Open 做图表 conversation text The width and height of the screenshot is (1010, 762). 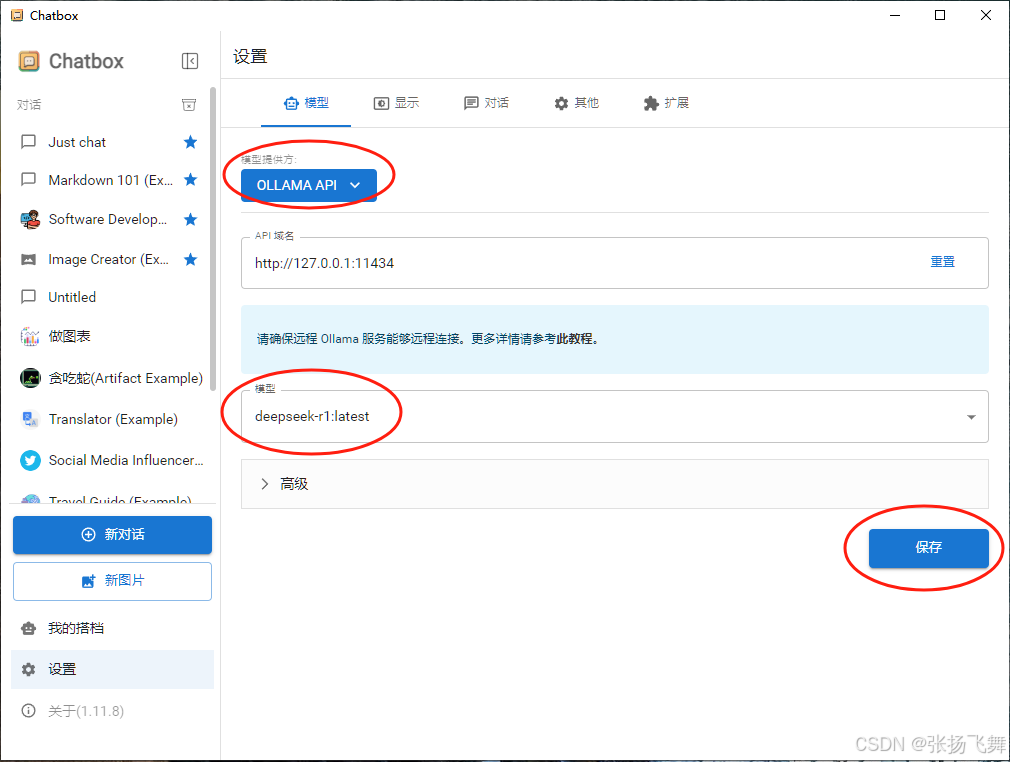(x=70, y=336)
